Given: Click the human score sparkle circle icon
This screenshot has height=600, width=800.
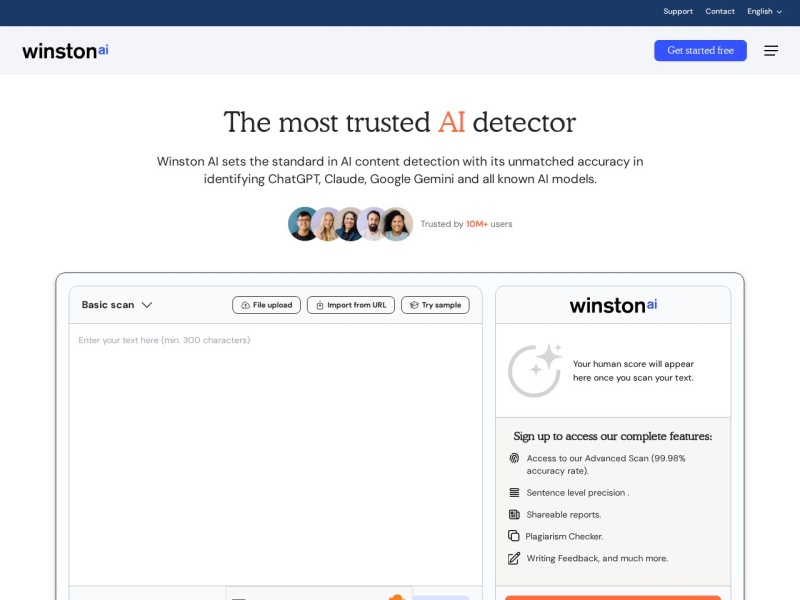Looking at the screenshot, I should point(534,370).
